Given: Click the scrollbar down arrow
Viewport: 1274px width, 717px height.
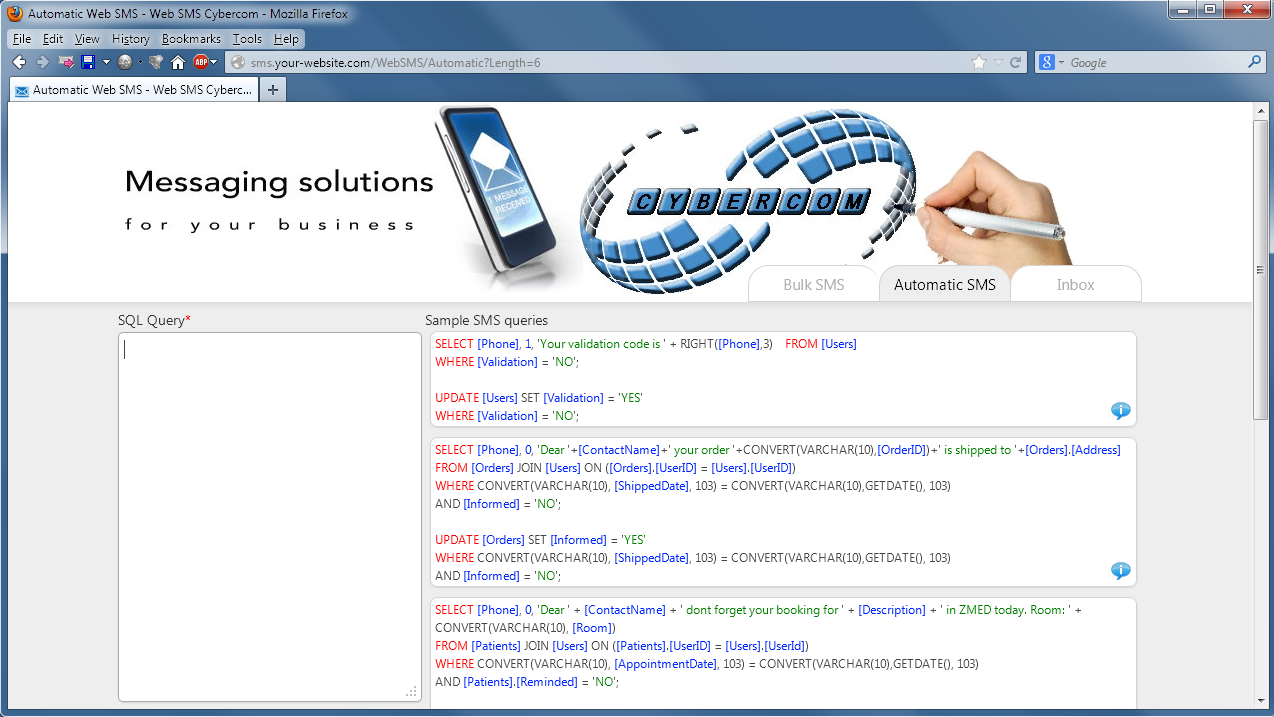Looking at the screenshot, I should (1260, 702).
